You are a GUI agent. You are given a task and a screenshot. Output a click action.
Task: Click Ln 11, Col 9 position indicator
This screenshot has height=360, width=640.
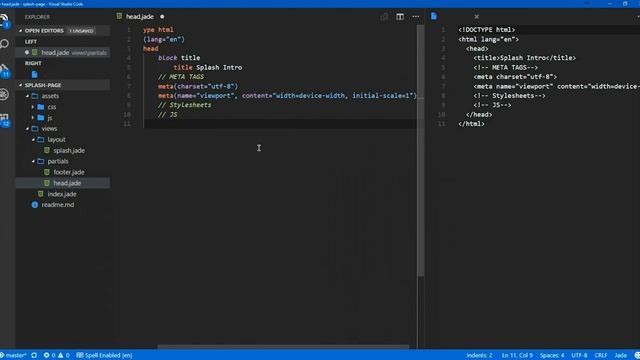[x=517, y=355]
